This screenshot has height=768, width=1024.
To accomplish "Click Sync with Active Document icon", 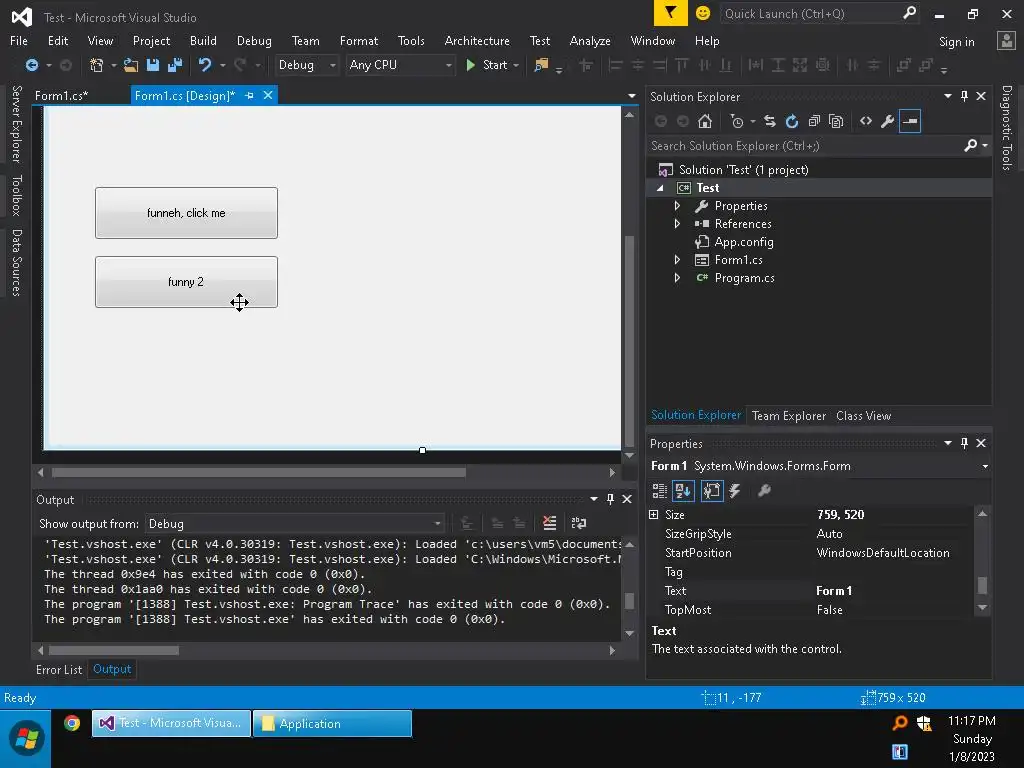I will 770,121.
